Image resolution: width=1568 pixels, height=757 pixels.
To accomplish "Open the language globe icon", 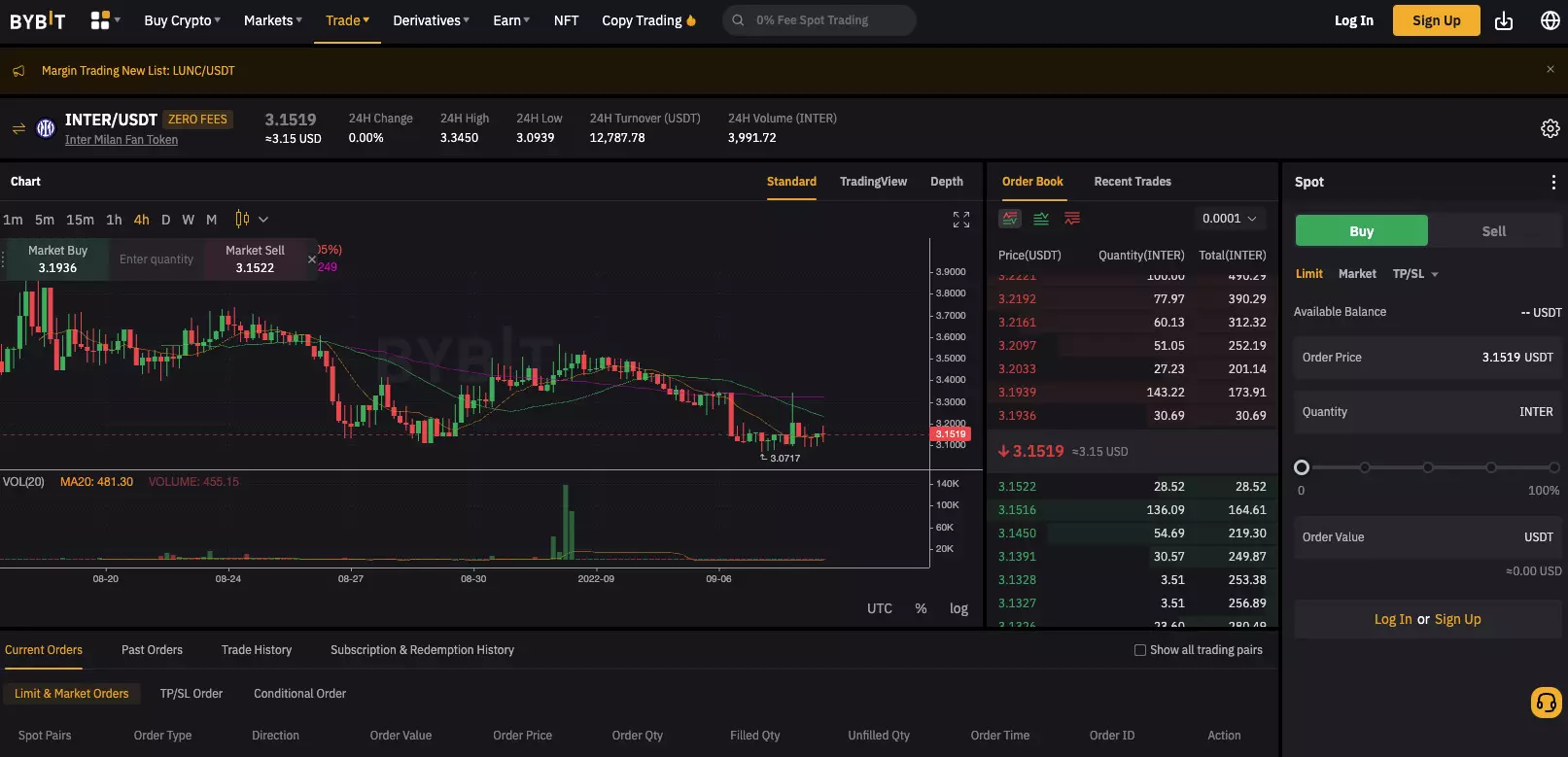I will point(1551,20).
